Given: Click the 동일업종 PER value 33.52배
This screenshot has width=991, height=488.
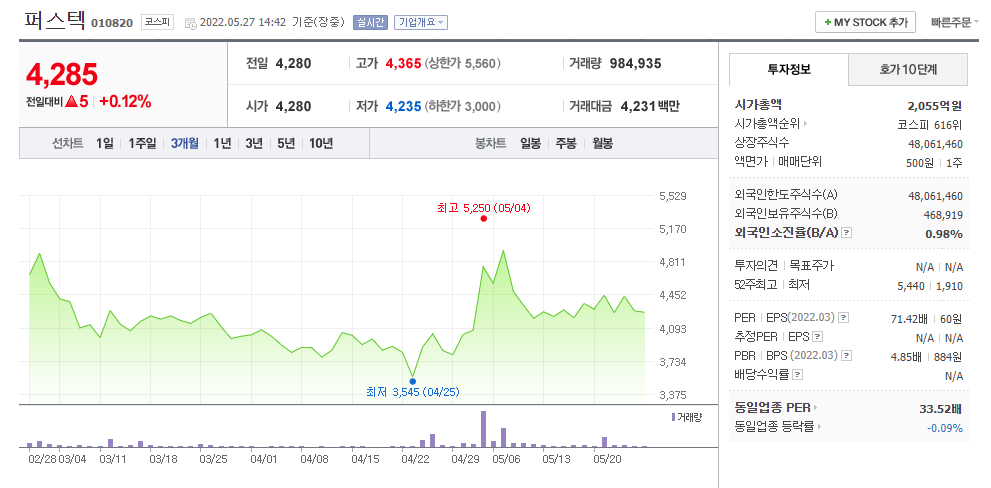Looking at the screenshot, I should [x=941, y=409].
